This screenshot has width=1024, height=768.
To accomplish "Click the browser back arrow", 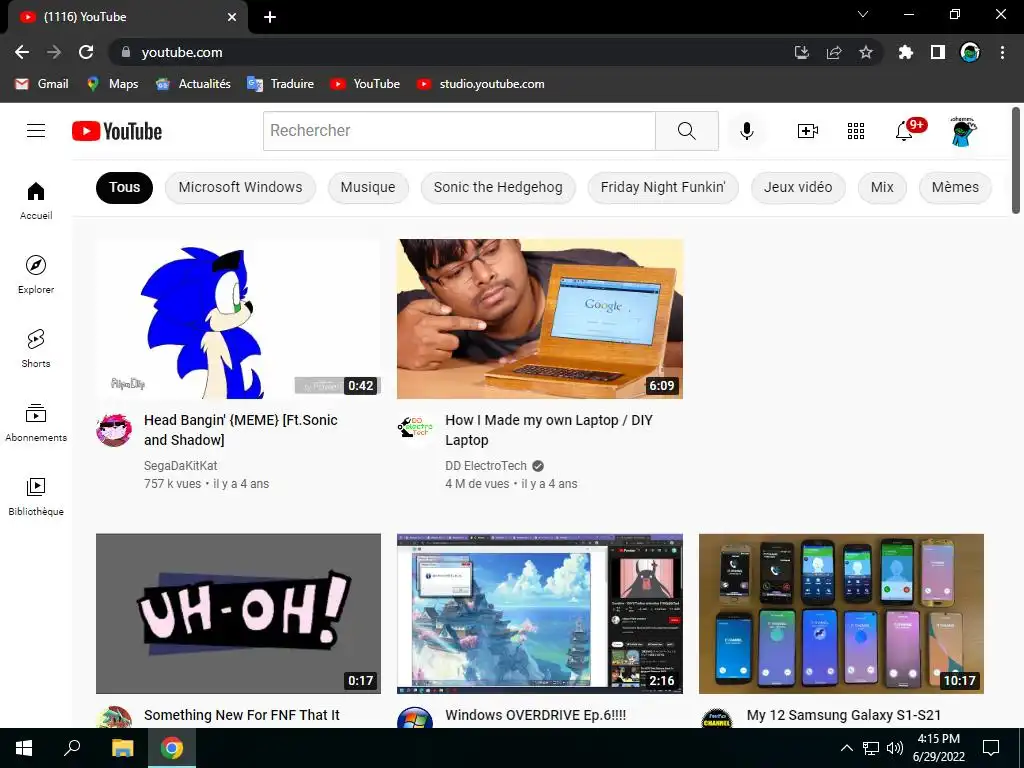I will point(22,52).
